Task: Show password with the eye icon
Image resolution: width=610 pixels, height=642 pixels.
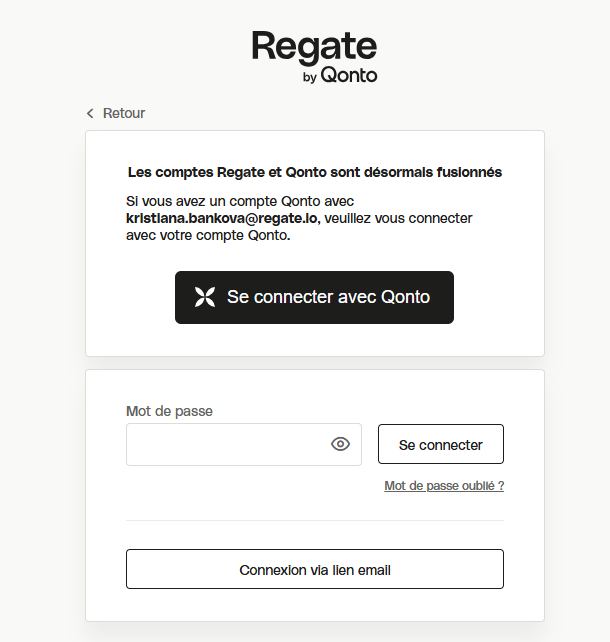Action: [340, 444]
